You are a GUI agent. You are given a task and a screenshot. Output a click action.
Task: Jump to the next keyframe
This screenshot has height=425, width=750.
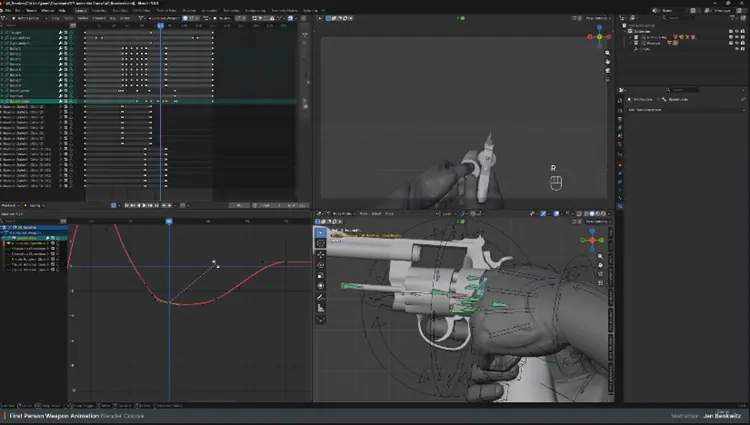(x=150, y=205)
